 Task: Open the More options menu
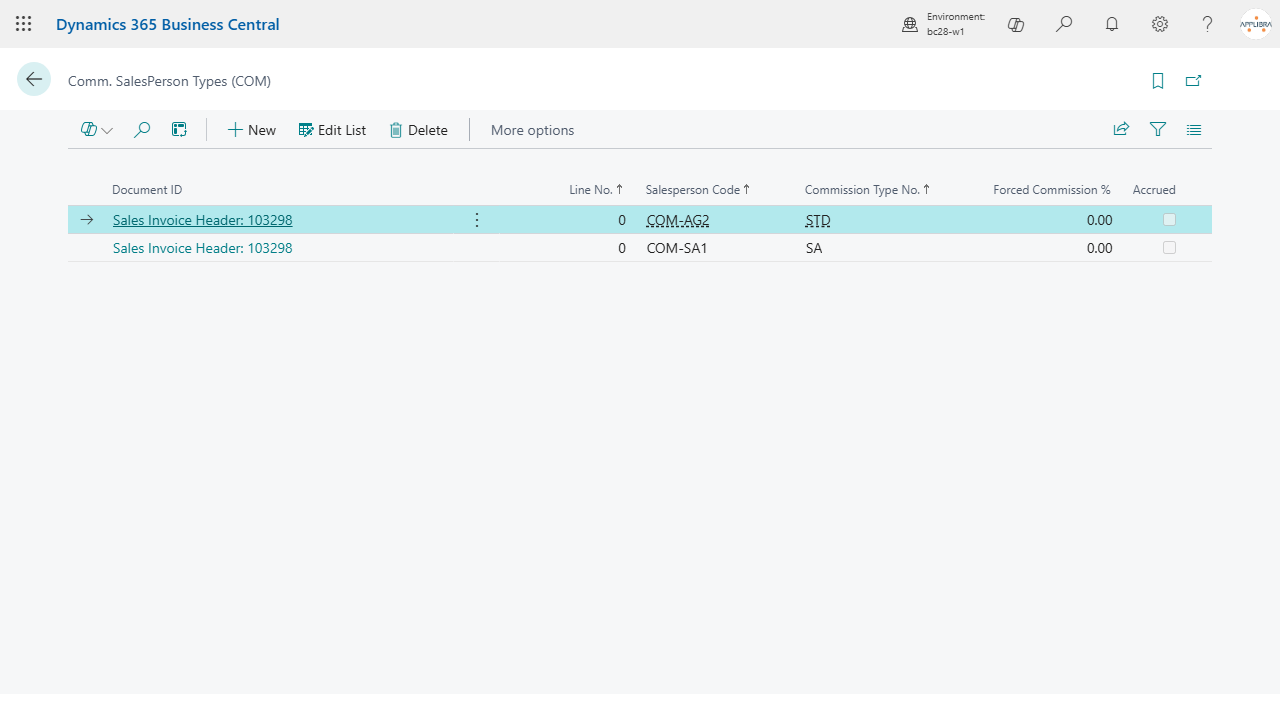pos(532,130)
